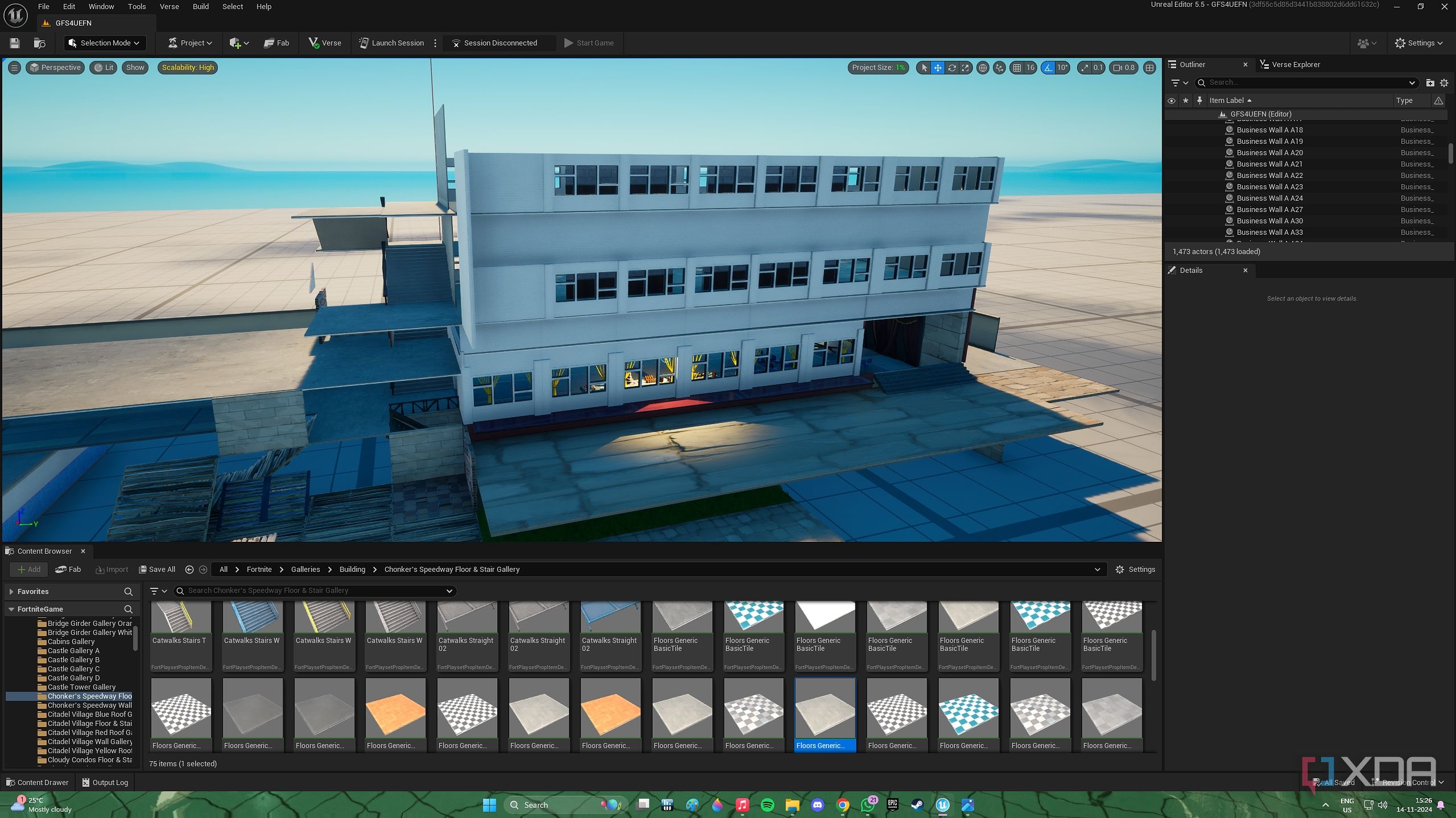Open the Launch Session options kebab menu
1456x818 pixels.
coord(435,43)
